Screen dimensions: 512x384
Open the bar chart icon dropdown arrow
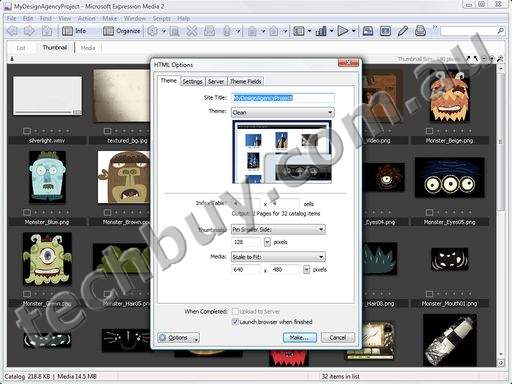click(x=332, y=31)
